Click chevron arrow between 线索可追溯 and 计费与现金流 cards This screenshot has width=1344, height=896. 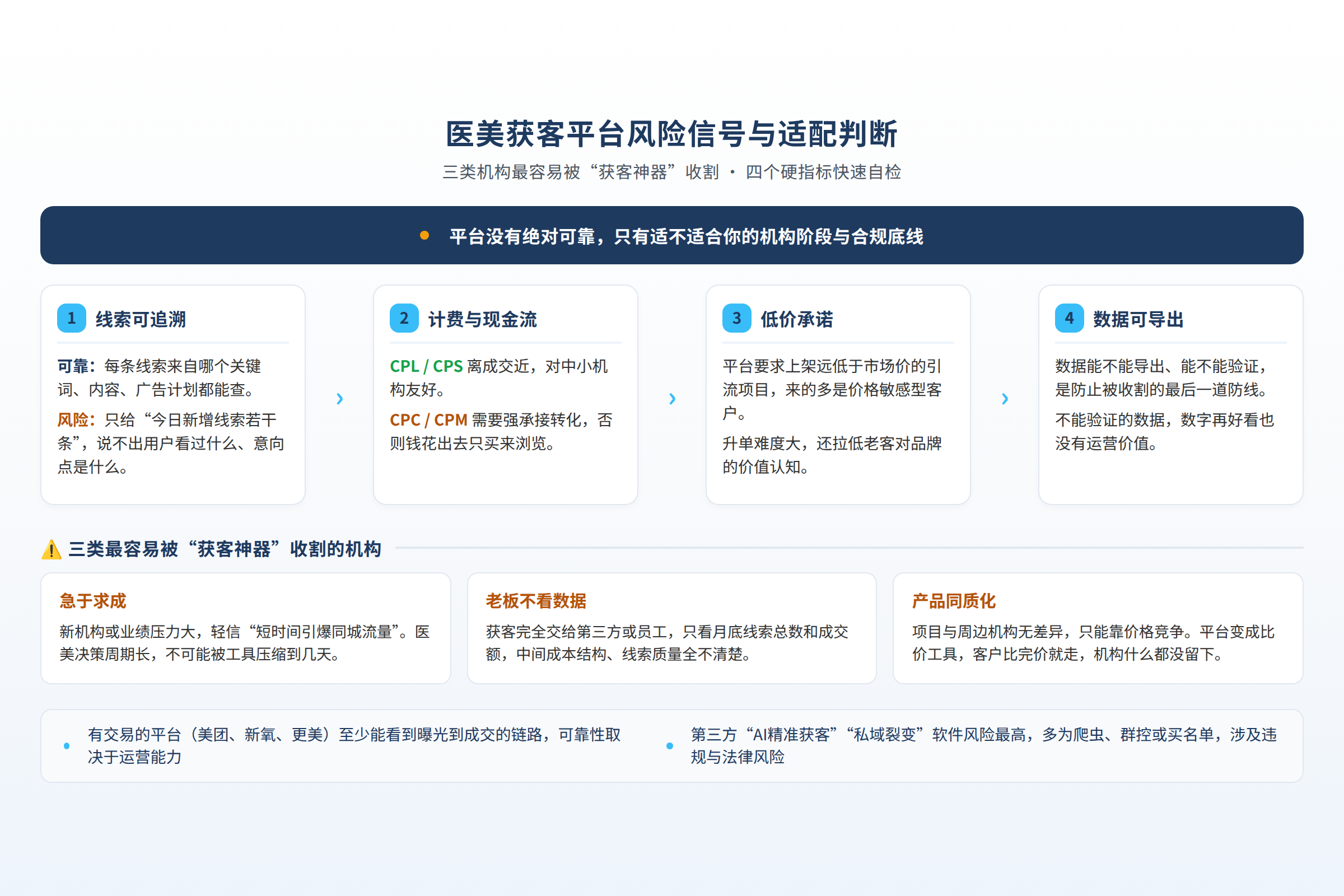339,398
